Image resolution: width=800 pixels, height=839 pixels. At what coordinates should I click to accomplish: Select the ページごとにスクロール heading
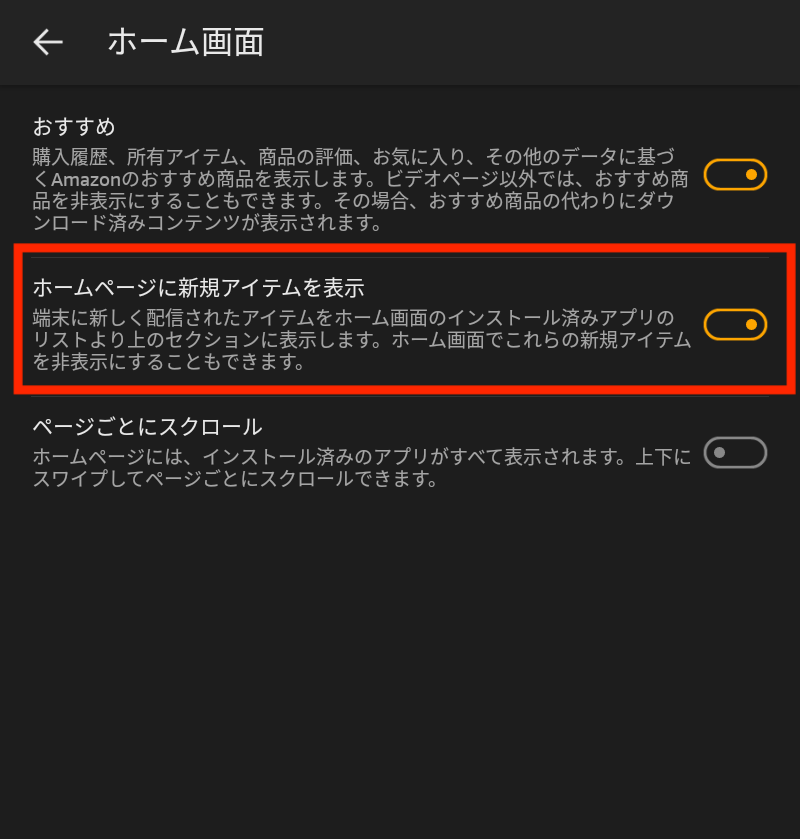pos(148,427)
